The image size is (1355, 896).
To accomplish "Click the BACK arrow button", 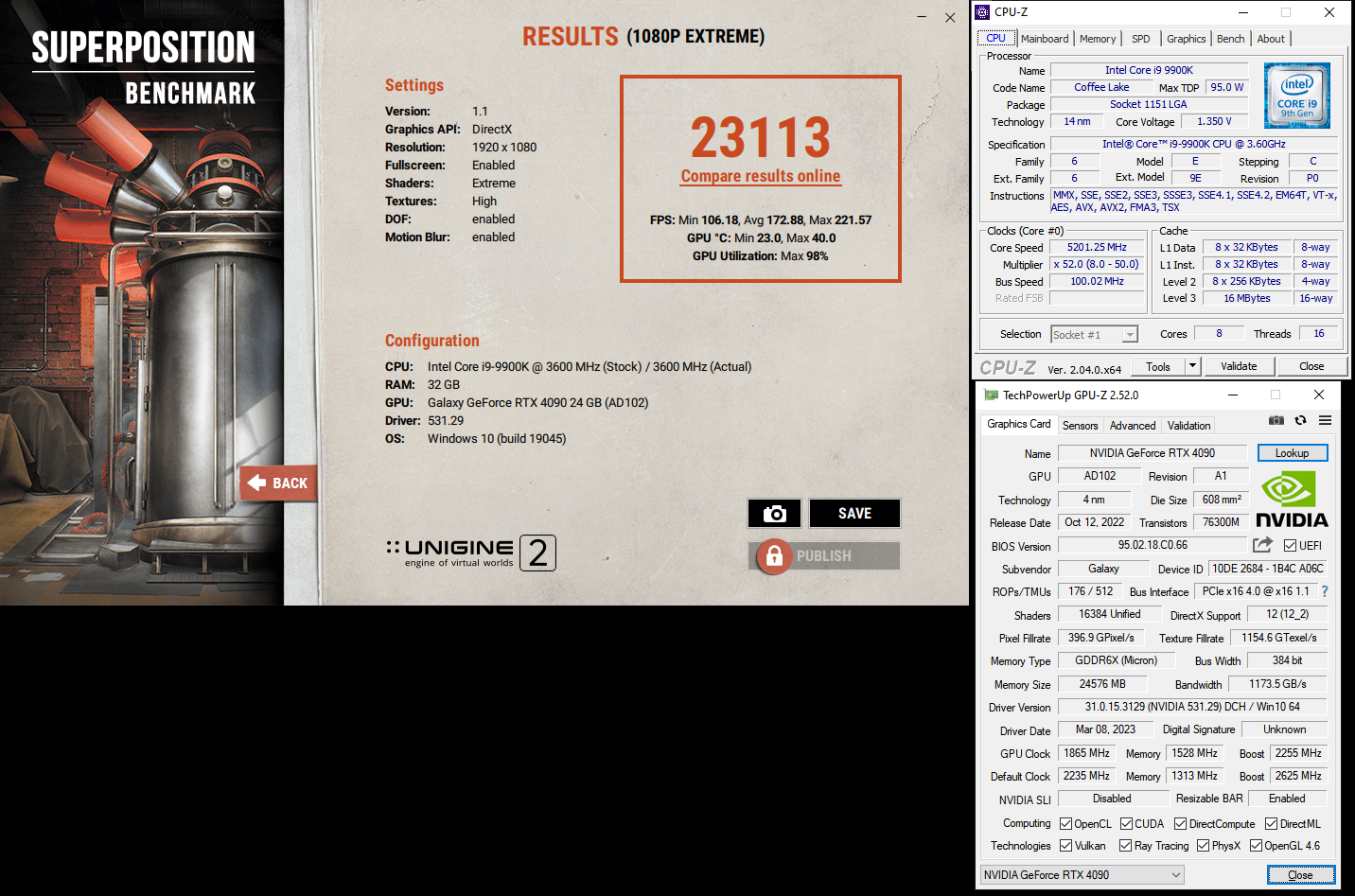I will point(278,483).
